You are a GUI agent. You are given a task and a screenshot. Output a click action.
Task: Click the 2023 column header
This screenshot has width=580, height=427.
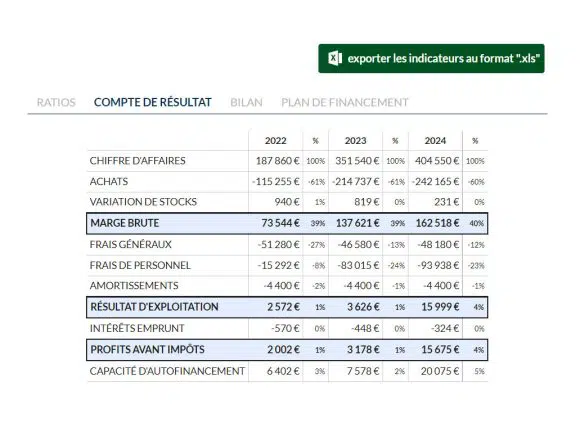[355, 141]
